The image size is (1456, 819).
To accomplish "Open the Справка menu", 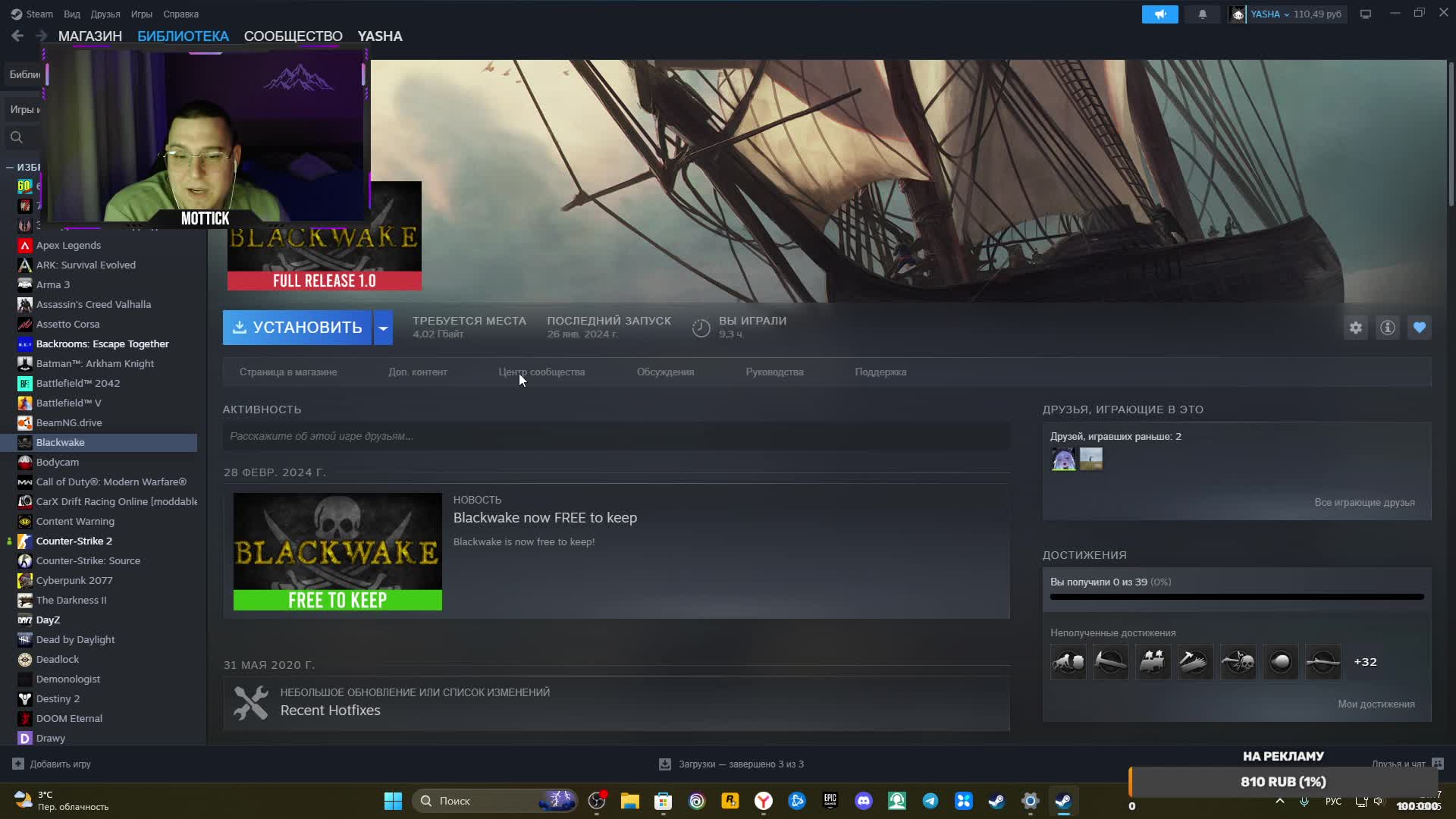I will point(180,14).
